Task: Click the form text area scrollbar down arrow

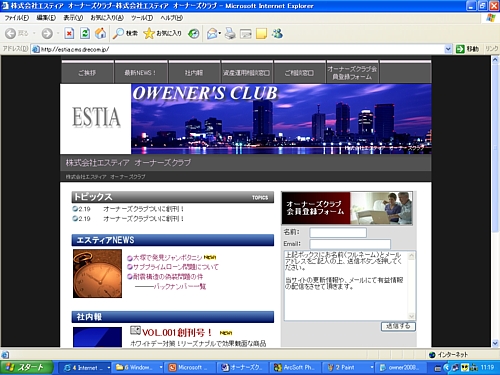Action: point(411,316)
